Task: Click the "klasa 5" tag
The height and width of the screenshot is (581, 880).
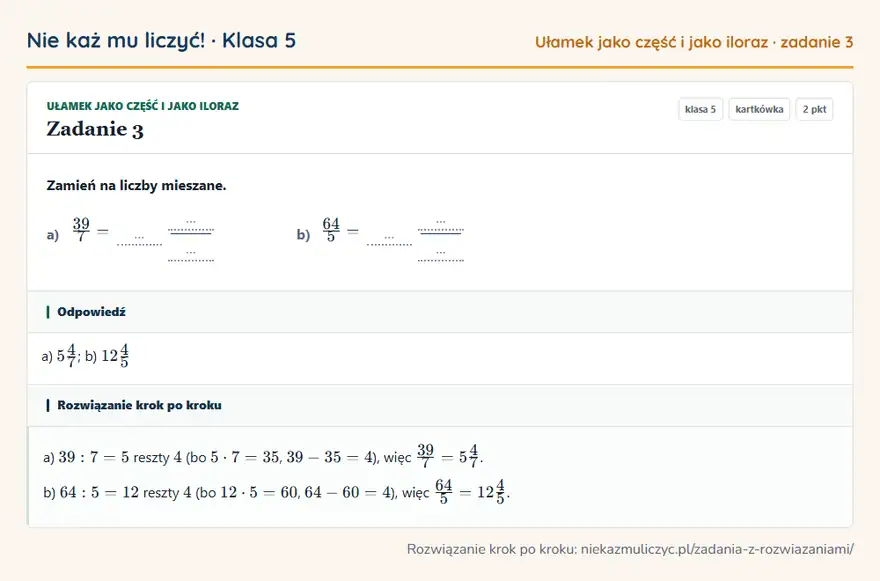Action: point(700,109)
